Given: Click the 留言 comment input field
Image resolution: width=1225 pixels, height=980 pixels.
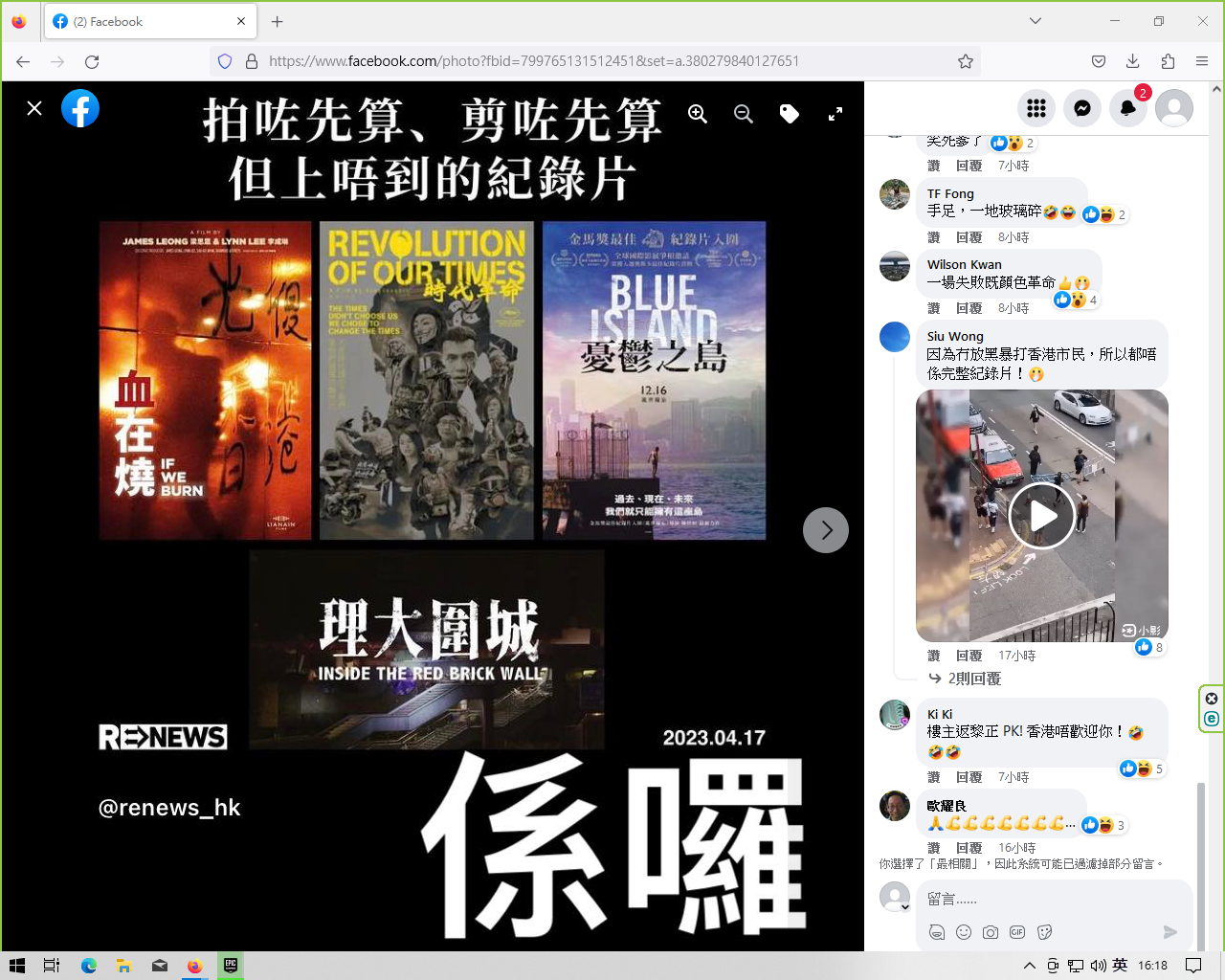Looking at the screenshot, I should click(x=1055, y=900).
